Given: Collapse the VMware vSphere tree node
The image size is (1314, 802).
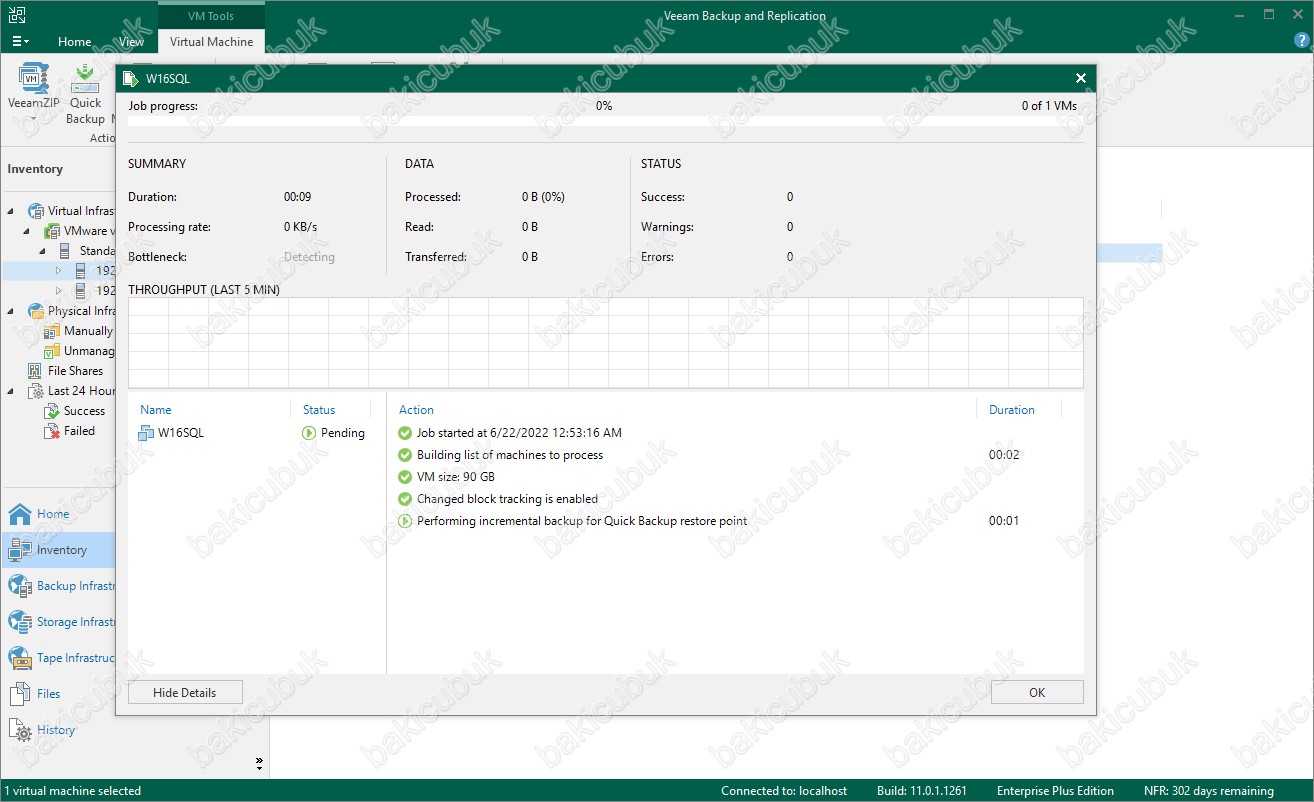Looking at the screenshot, I should tap(27, 231).
